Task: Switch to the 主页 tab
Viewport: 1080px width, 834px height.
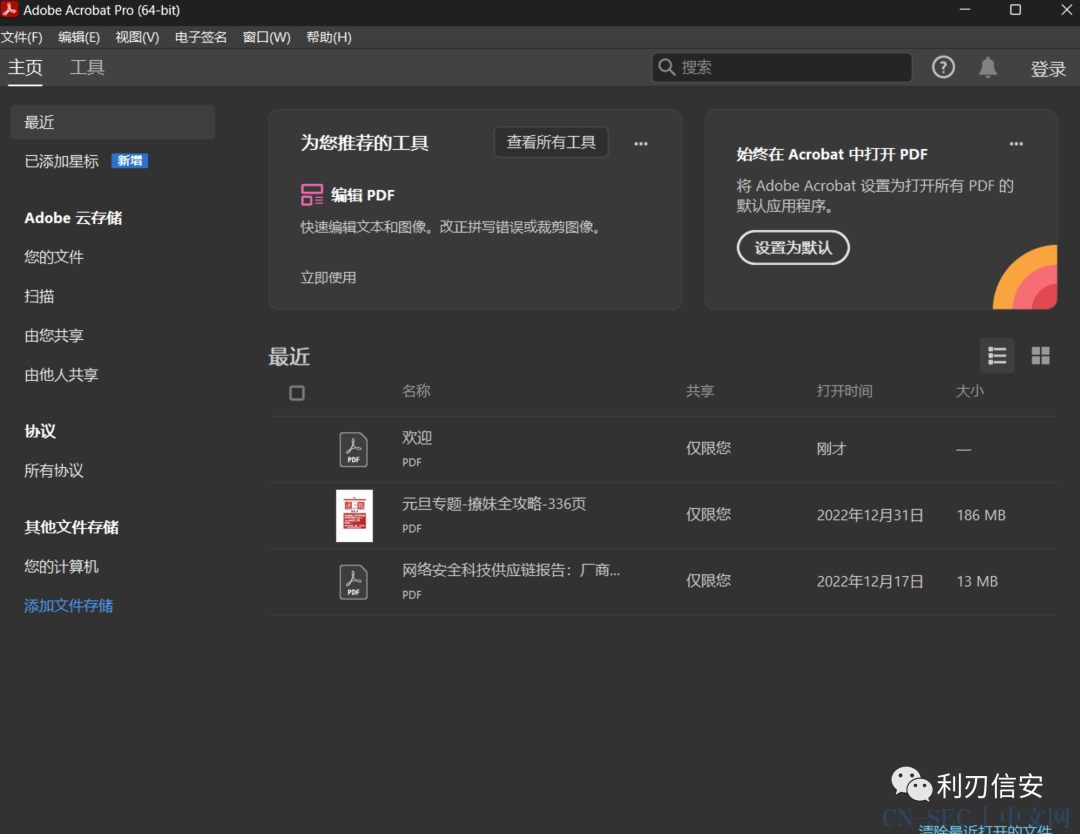Action: click(x=25, y=68)
